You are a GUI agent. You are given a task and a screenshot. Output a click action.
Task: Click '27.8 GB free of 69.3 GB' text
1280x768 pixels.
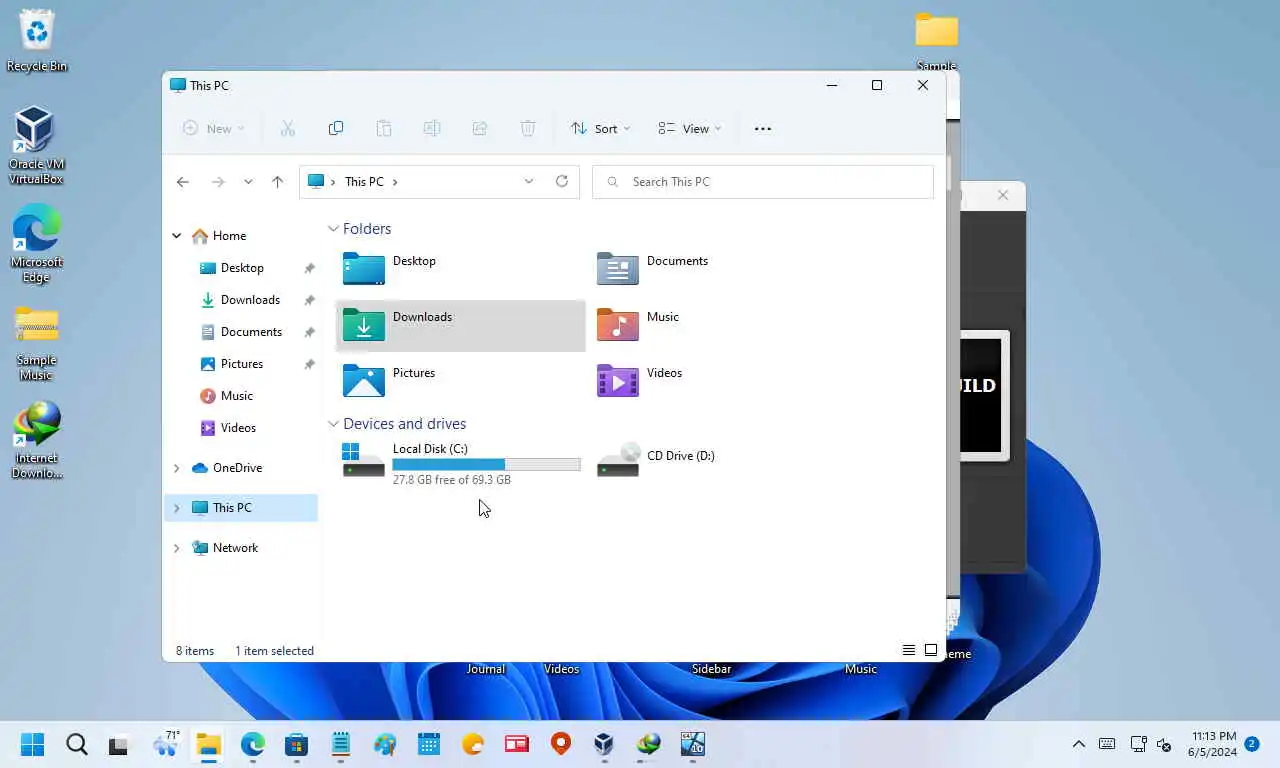point(452,480)
